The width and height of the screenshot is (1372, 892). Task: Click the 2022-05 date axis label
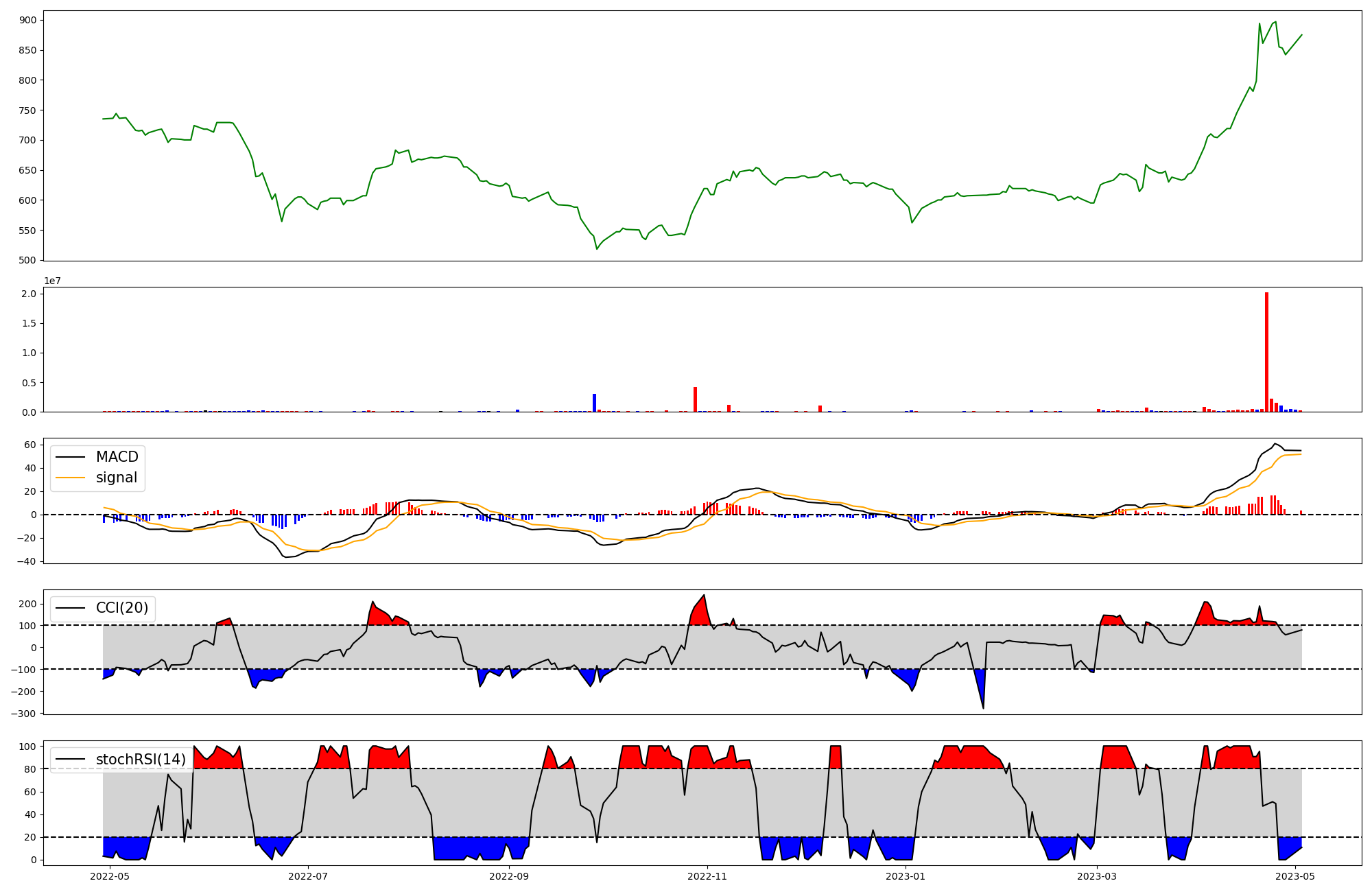click(109, 876)
